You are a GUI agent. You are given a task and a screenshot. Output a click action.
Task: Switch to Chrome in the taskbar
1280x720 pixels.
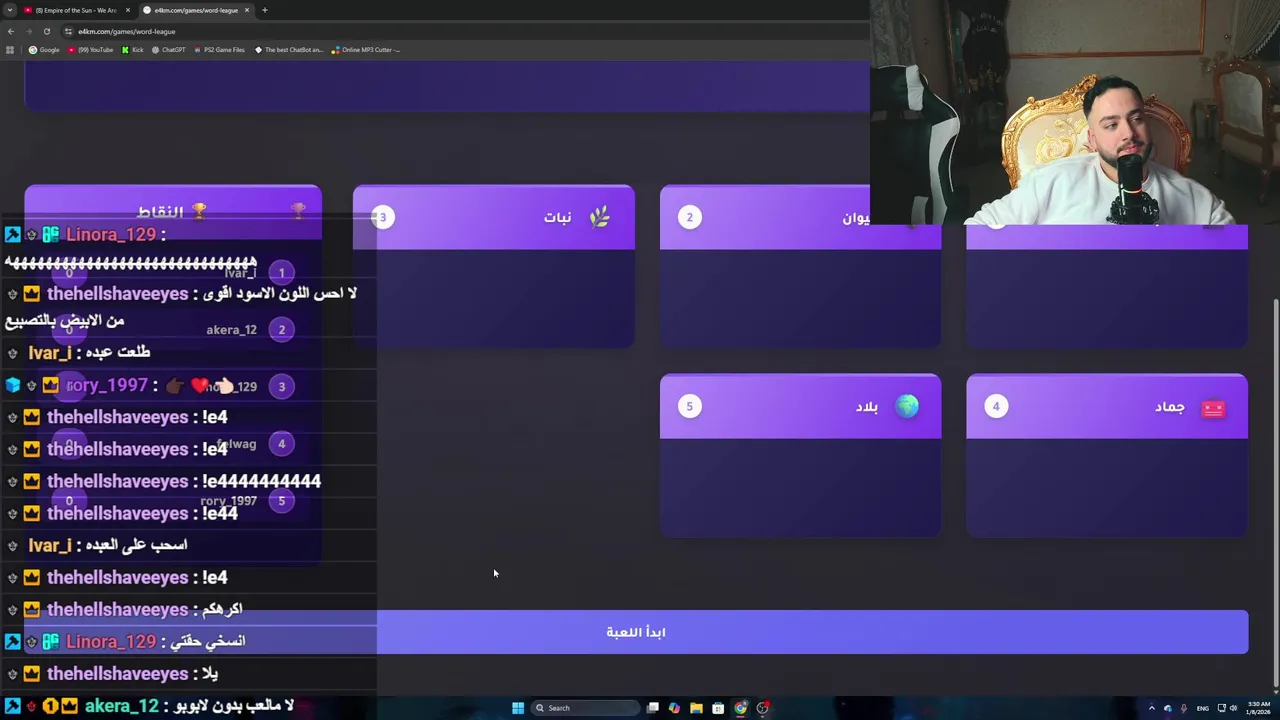point(740,708)
